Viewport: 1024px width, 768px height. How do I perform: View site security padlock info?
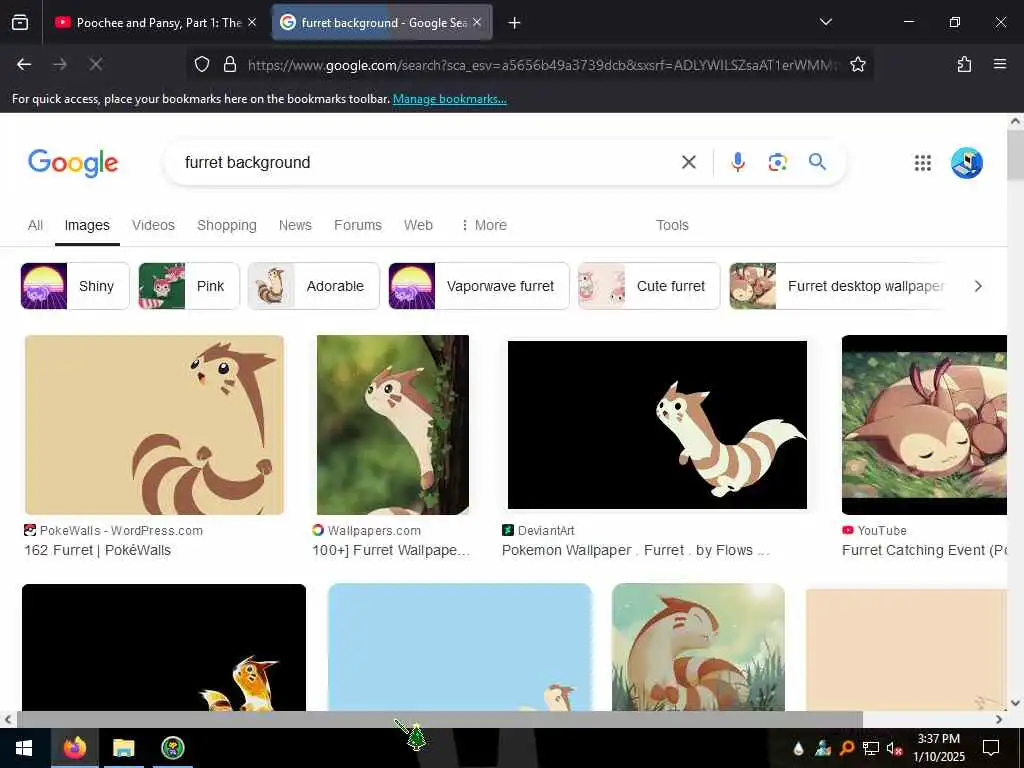[x=230, y=64]
